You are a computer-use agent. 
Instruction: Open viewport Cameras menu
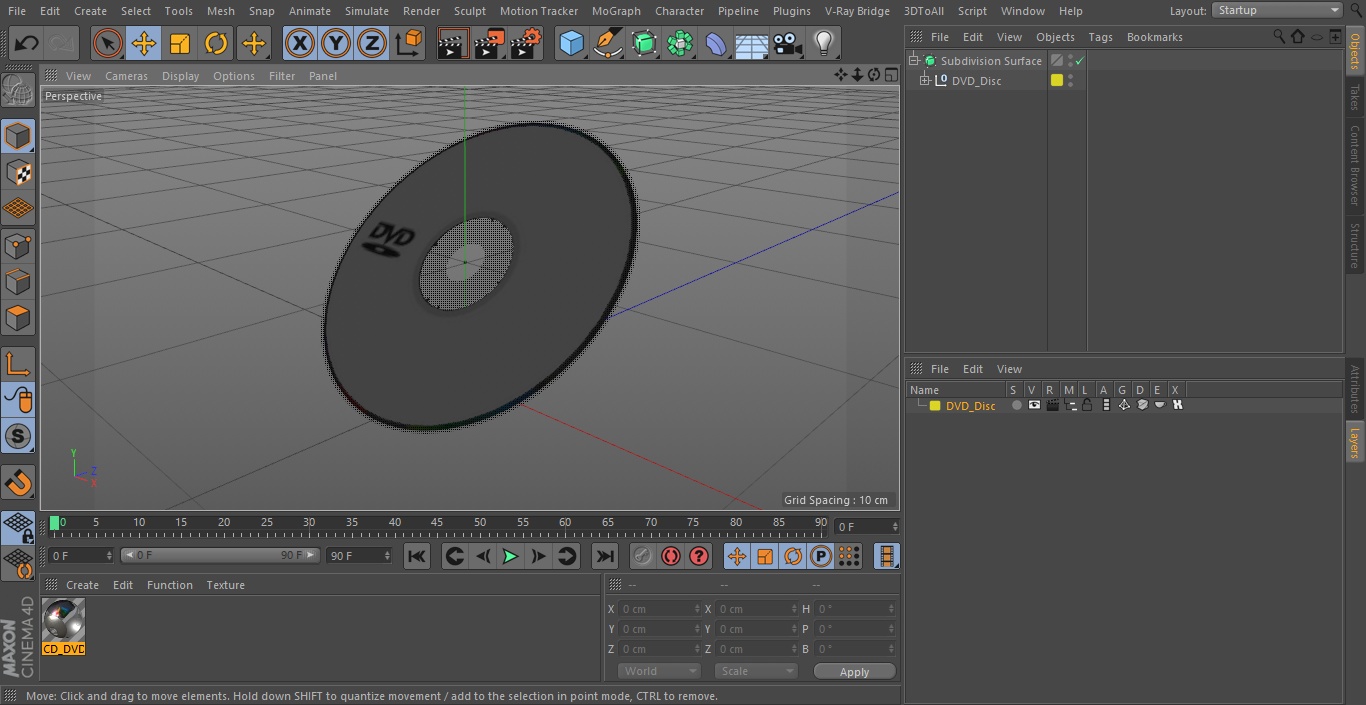tap(126, 76)
